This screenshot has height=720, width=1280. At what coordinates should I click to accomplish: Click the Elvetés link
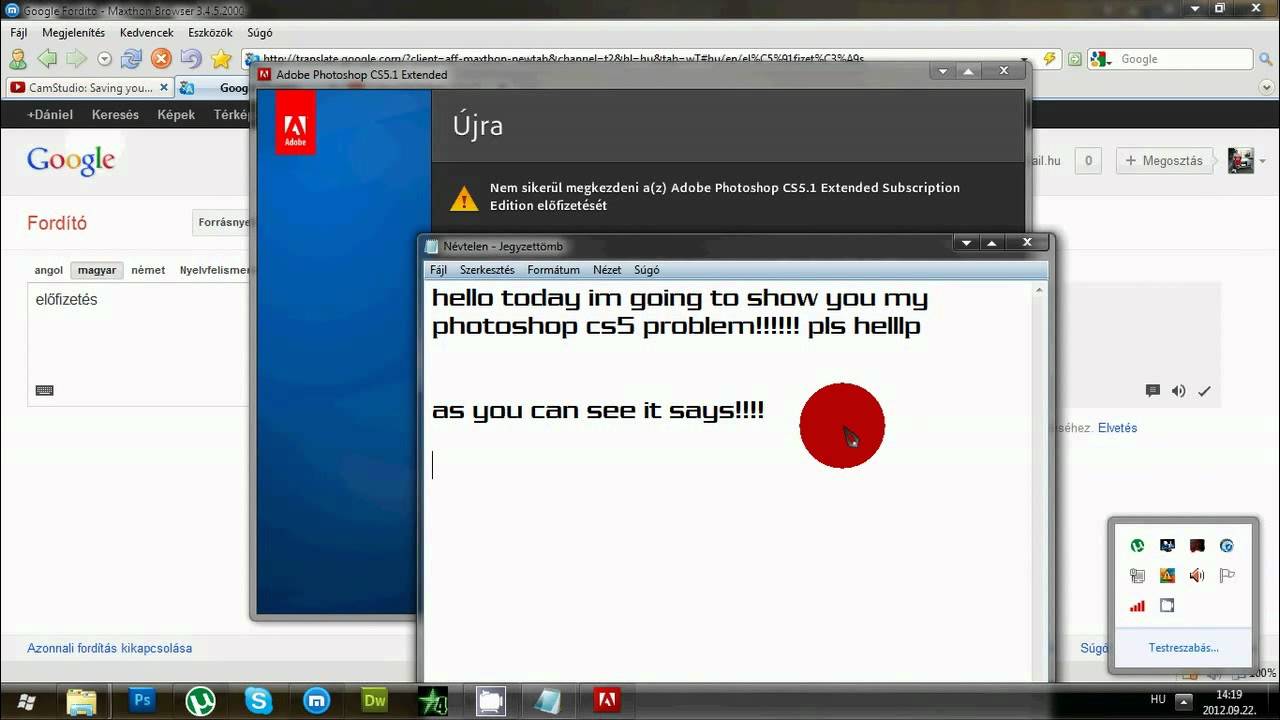point(1117,428)
